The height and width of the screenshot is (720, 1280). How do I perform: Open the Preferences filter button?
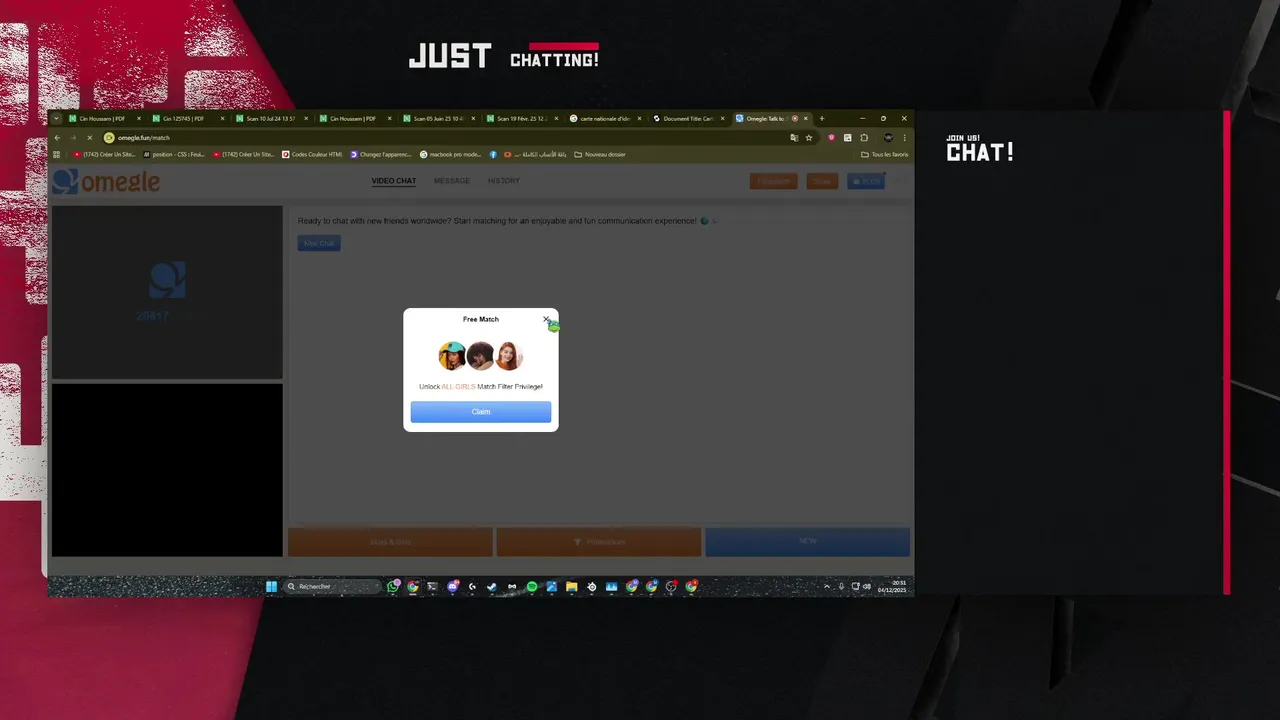[x=599, y=541]
